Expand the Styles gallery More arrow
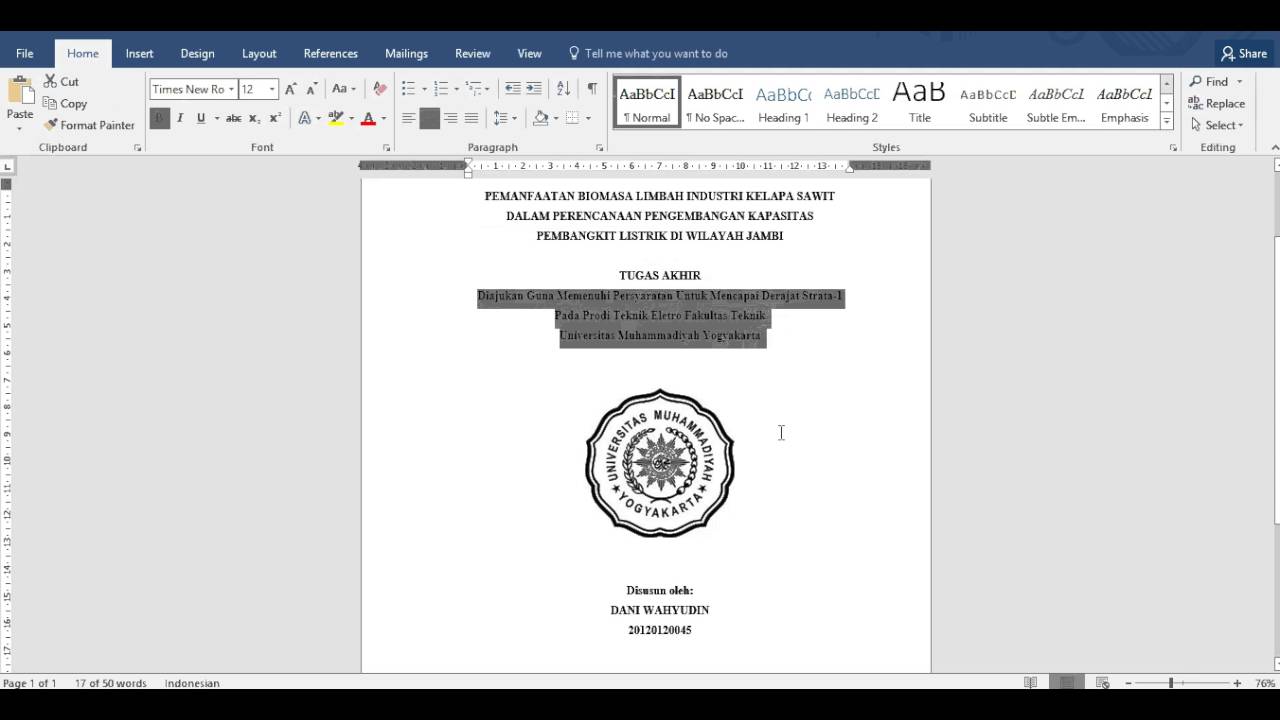Screen dimensions: 1280x720 point(1166,122)
